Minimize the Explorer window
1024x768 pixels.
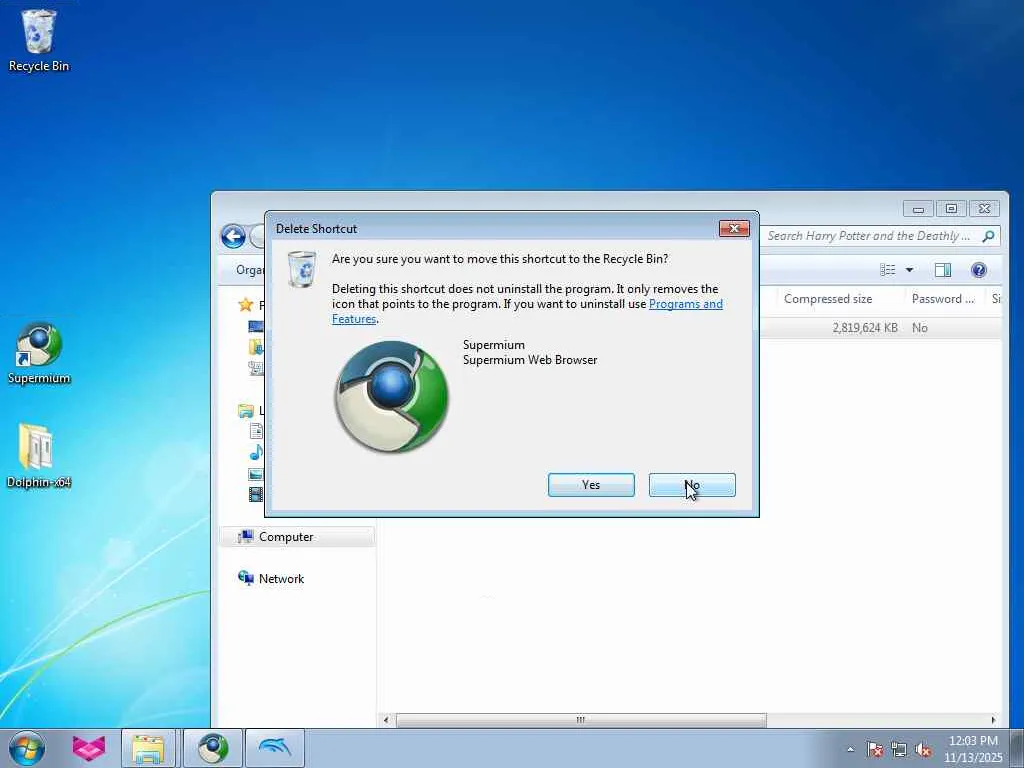coord(918,208)
